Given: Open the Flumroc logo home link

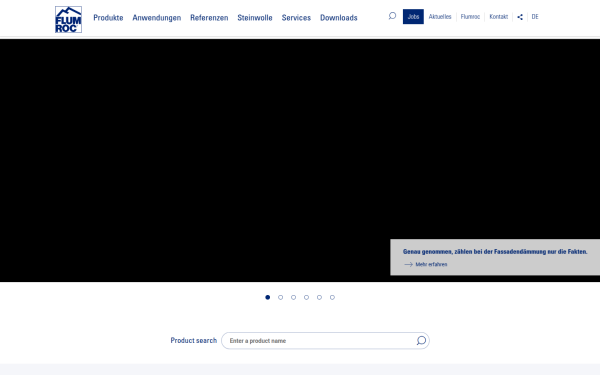Looking at the screenshot, I should point(68,19).
